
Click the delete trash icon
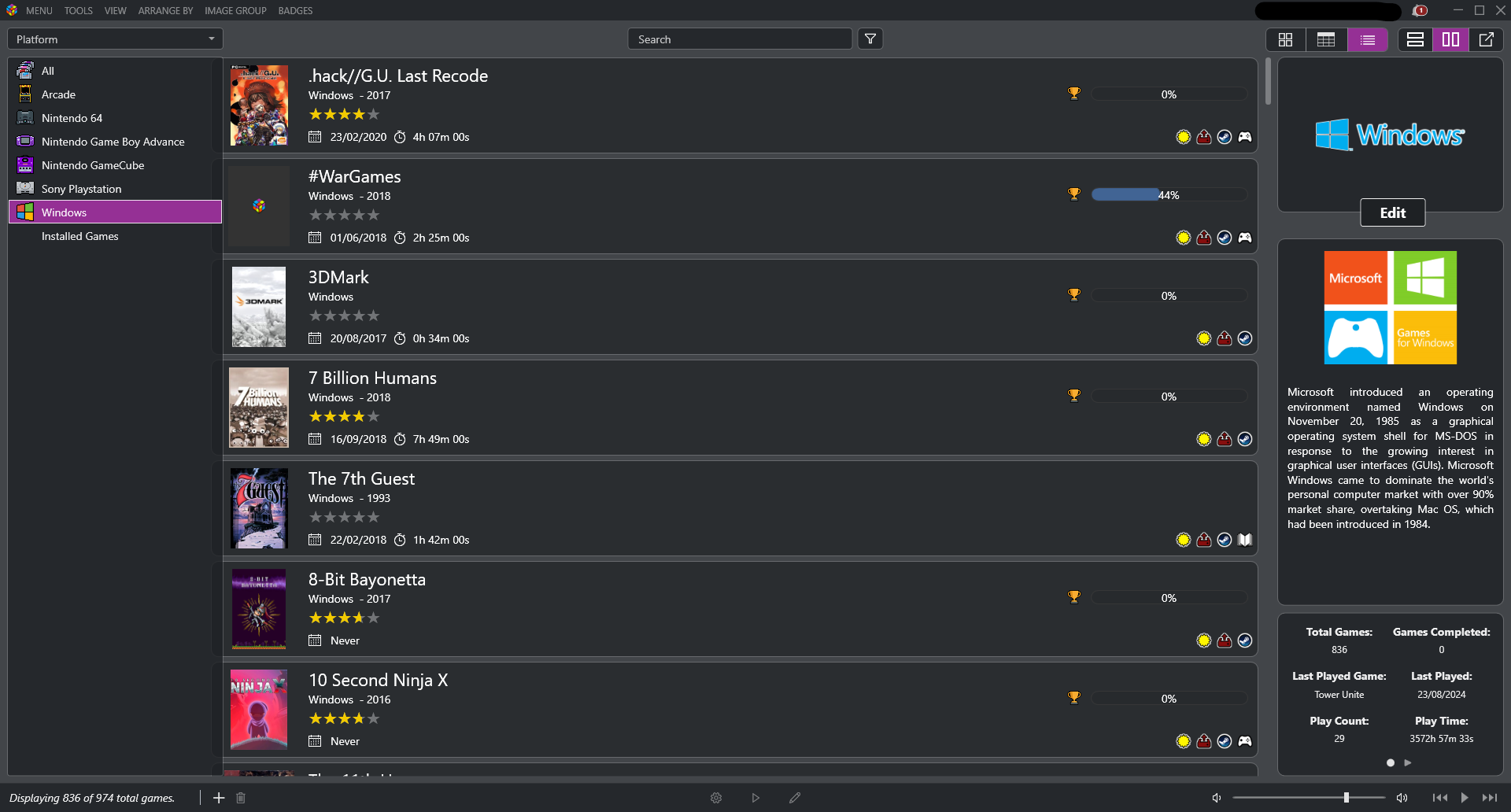(x=241, y=798)
